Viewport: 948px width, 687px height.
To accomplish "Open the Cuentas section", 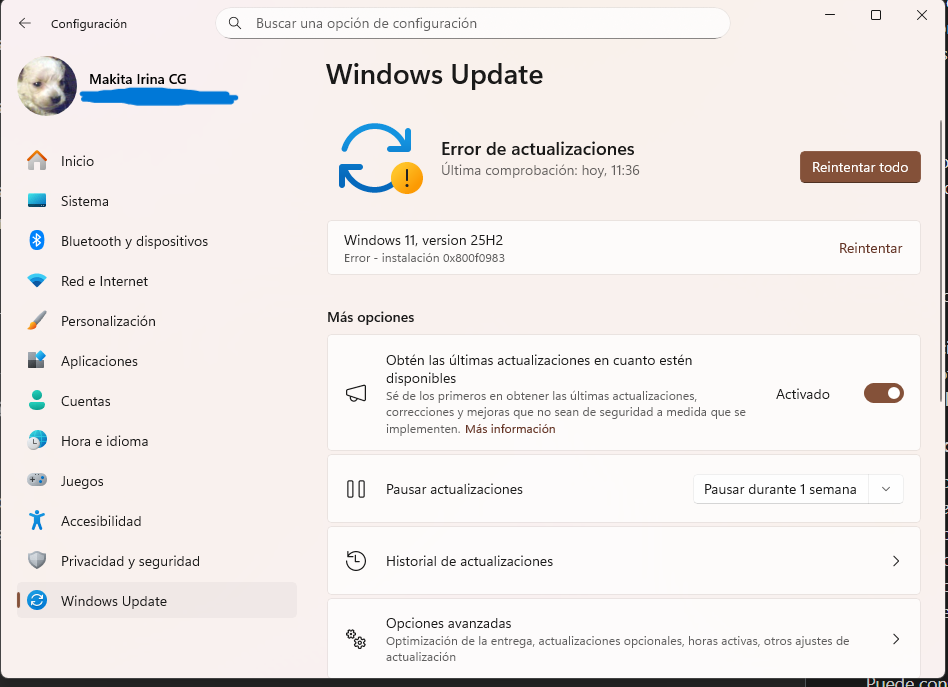I will tap(157, 400).
